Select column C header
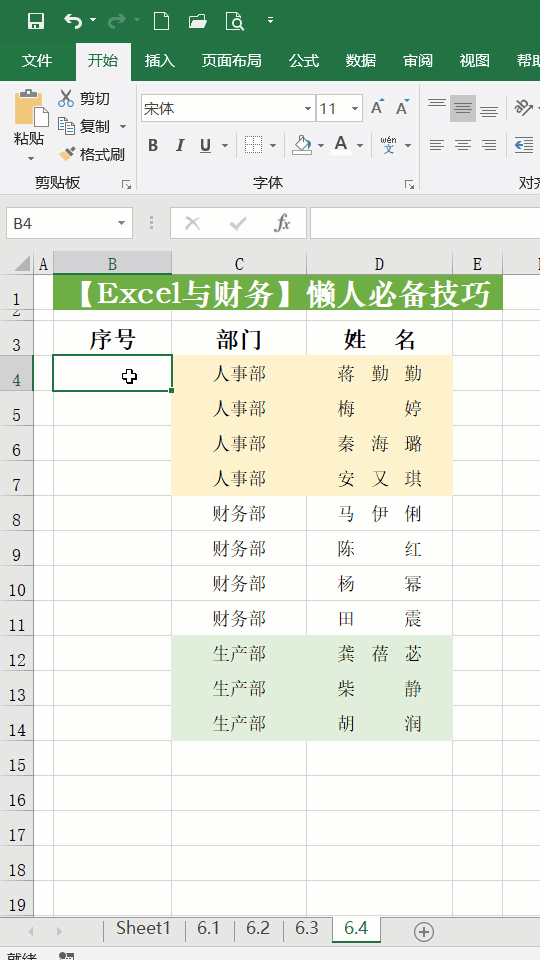The image size is (540, 960). point(239,264)
